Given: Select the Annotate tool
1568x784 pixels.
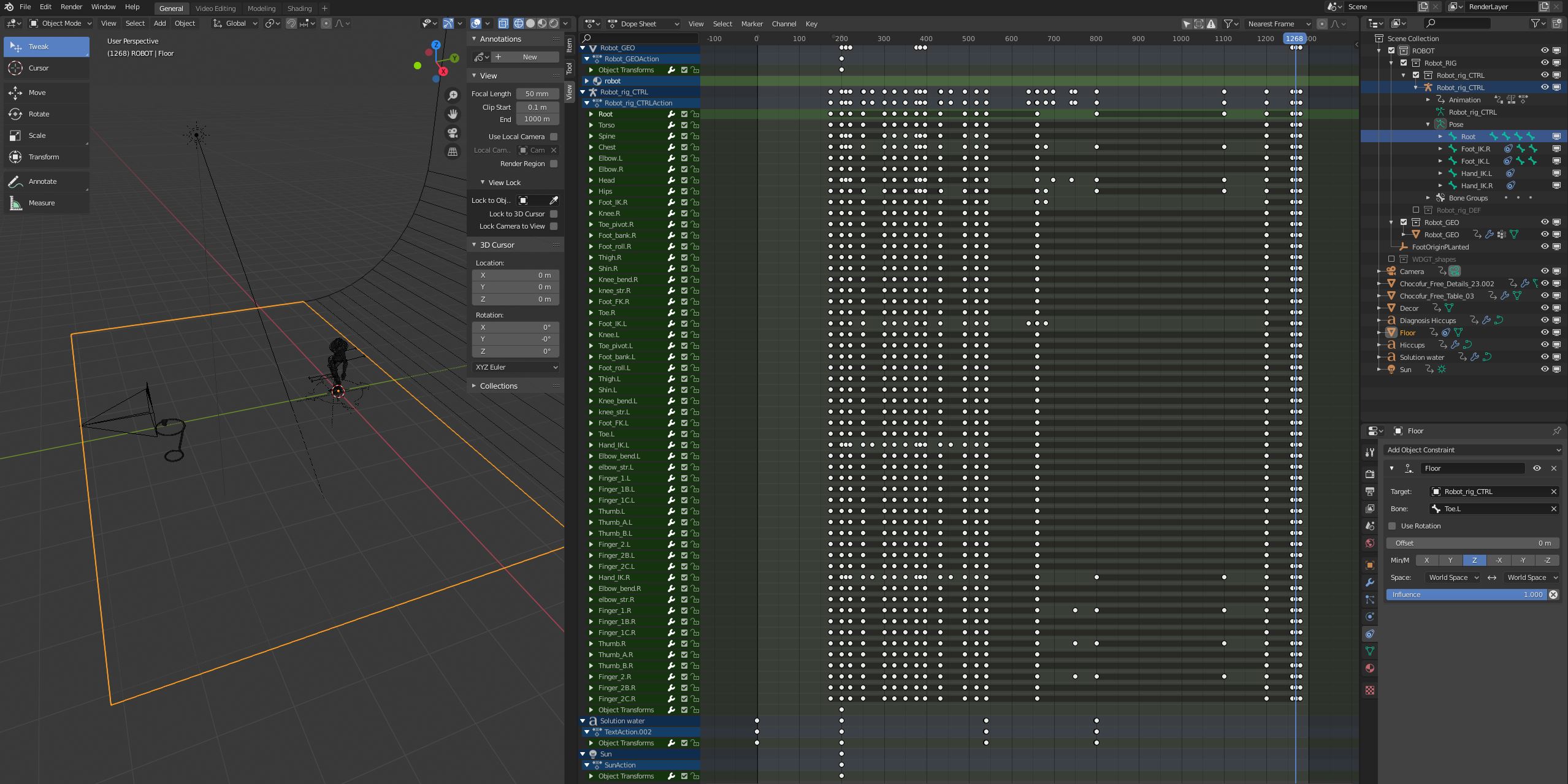Looking at the screenshot, I should point(42,181).
